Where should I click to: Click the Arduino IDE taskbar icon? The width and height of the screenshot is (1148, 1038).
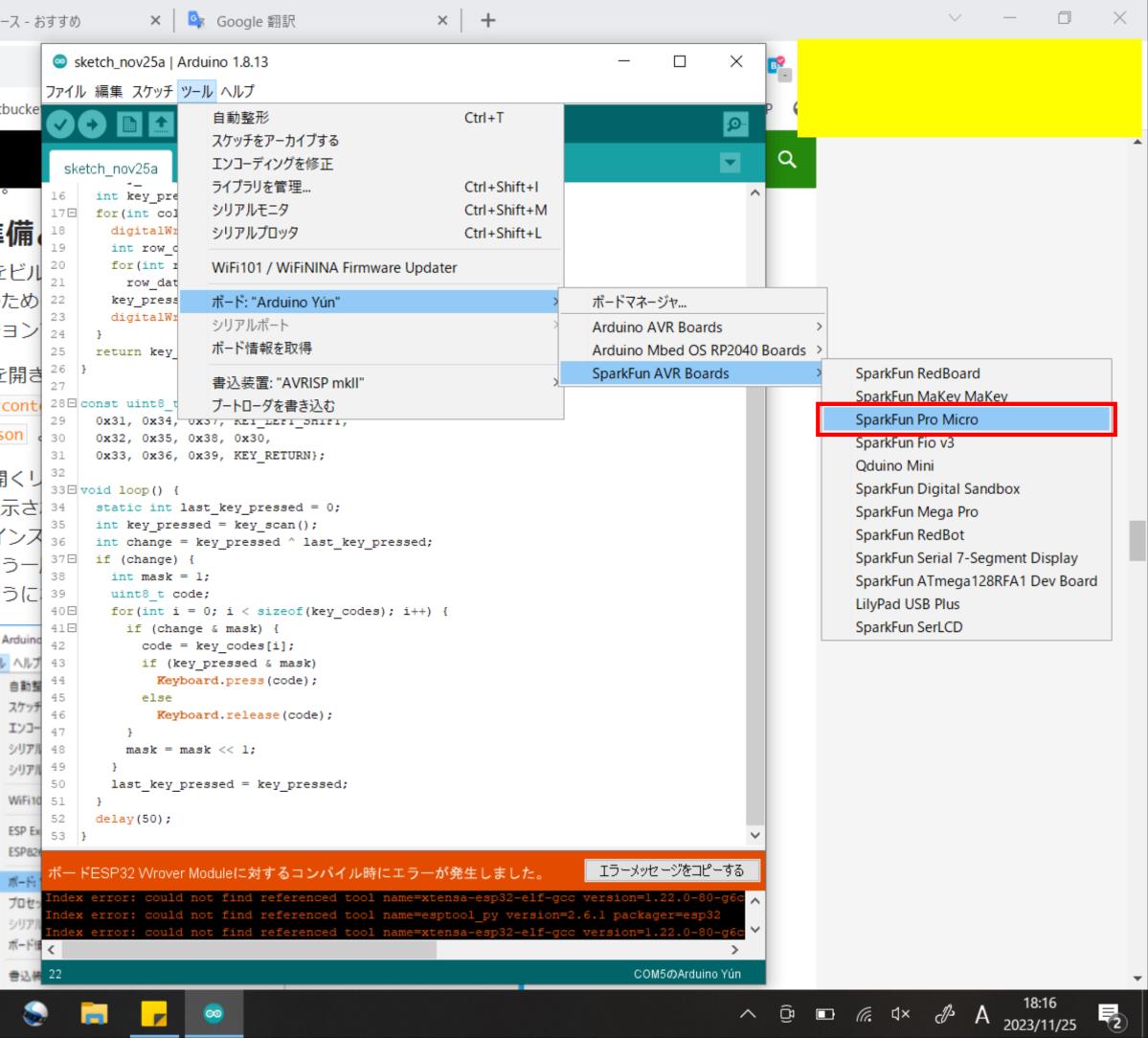[x=214, y=1014]
